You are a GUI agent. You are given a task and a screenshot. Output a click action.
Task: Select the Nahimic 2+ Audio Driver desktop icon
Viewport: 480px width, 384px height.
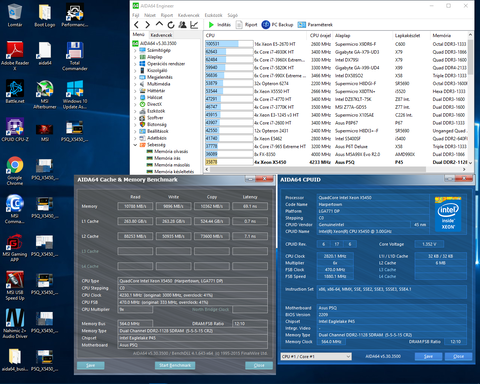pos(15,324)
